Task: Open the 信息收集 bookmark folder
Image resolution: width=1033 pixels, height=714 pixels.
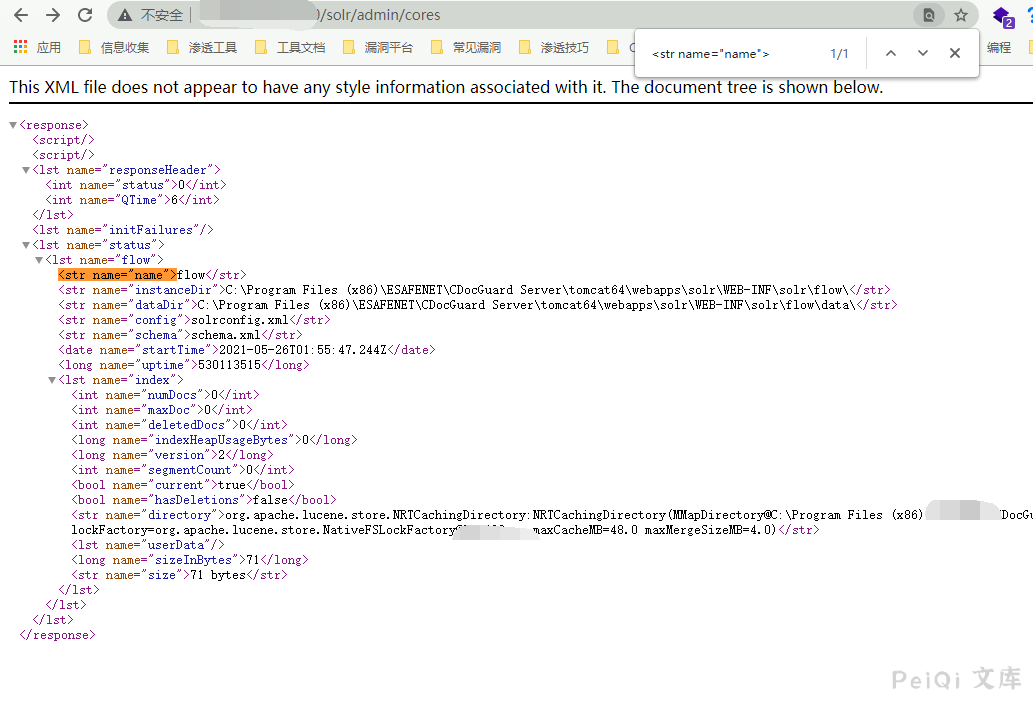Action: click(x=114, y=47)
